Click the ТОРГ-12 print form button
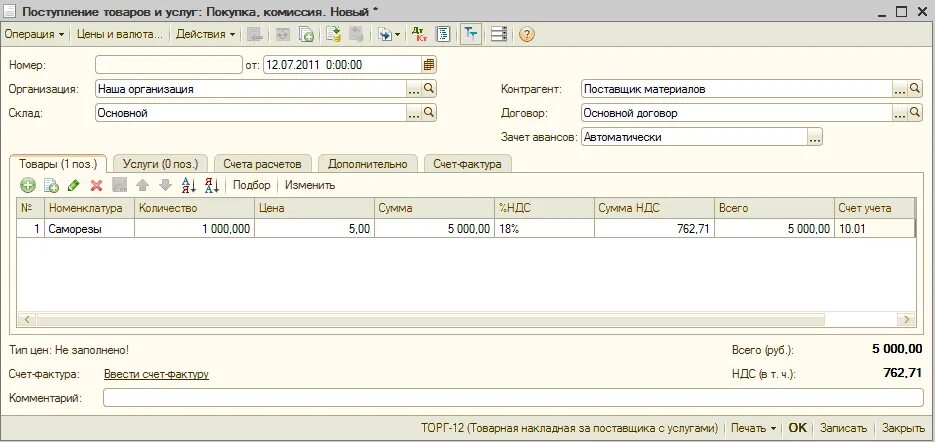The width and height of the screenshot is (935, 442). [x=569, y=428]
